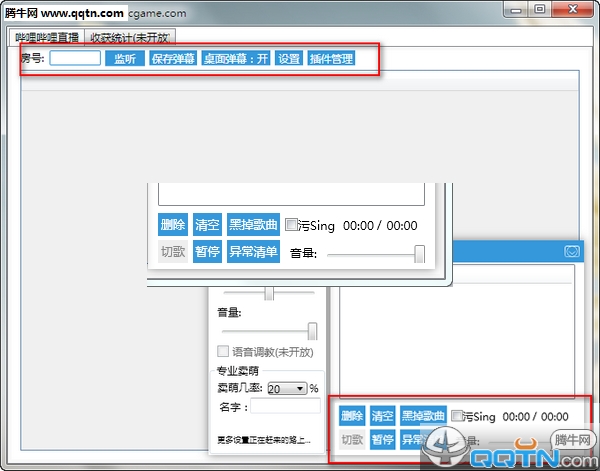Click 暂停 in the lower-right song panel
Screen dimensions: 600x471
point(382,440)
